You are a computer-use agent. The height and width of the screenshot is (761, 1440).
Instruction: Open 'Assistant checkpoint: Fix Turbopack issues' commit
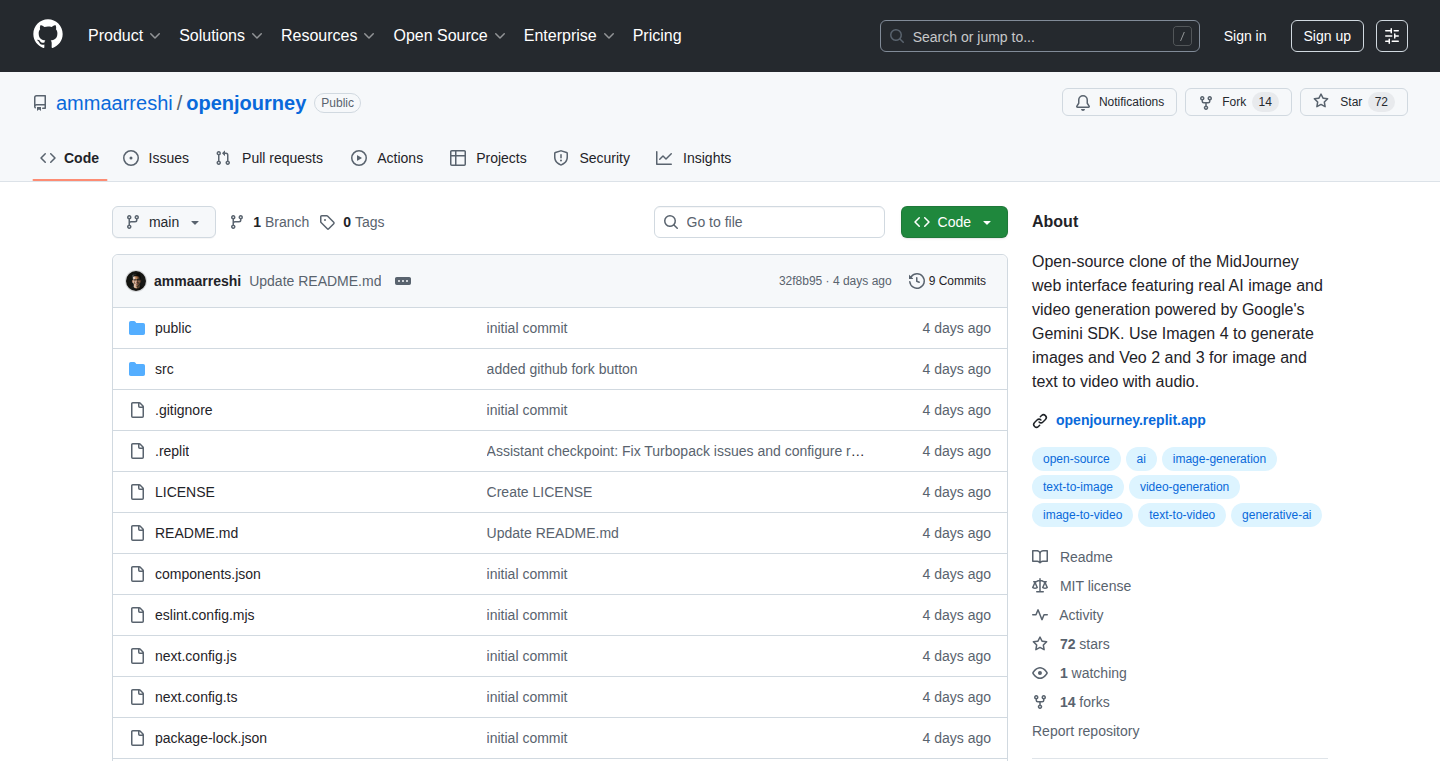pyautogui.click(x=676, y=451)
